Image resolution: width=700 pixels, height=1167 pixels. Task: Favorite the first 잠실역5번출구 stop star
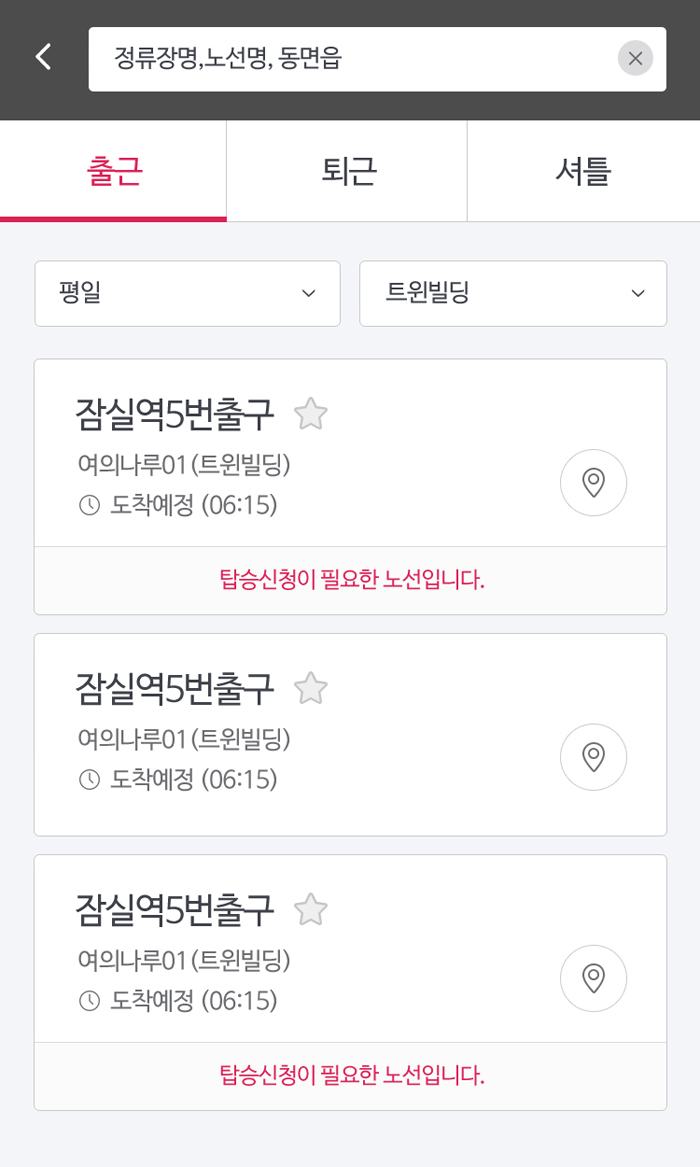click(311, 414)
